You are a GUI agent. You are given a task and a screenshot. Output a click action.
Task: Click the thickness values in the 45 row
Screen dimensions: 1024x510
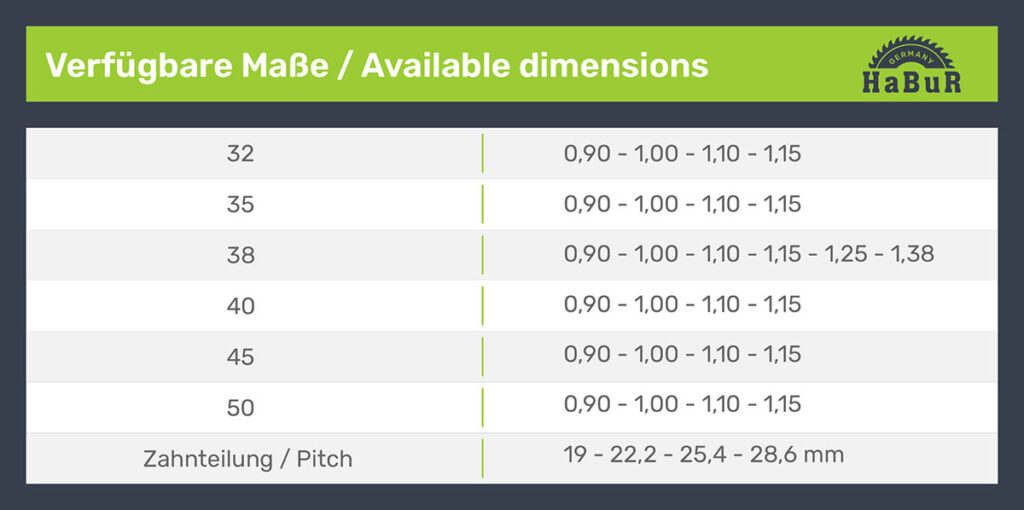(x=682, y=354)
